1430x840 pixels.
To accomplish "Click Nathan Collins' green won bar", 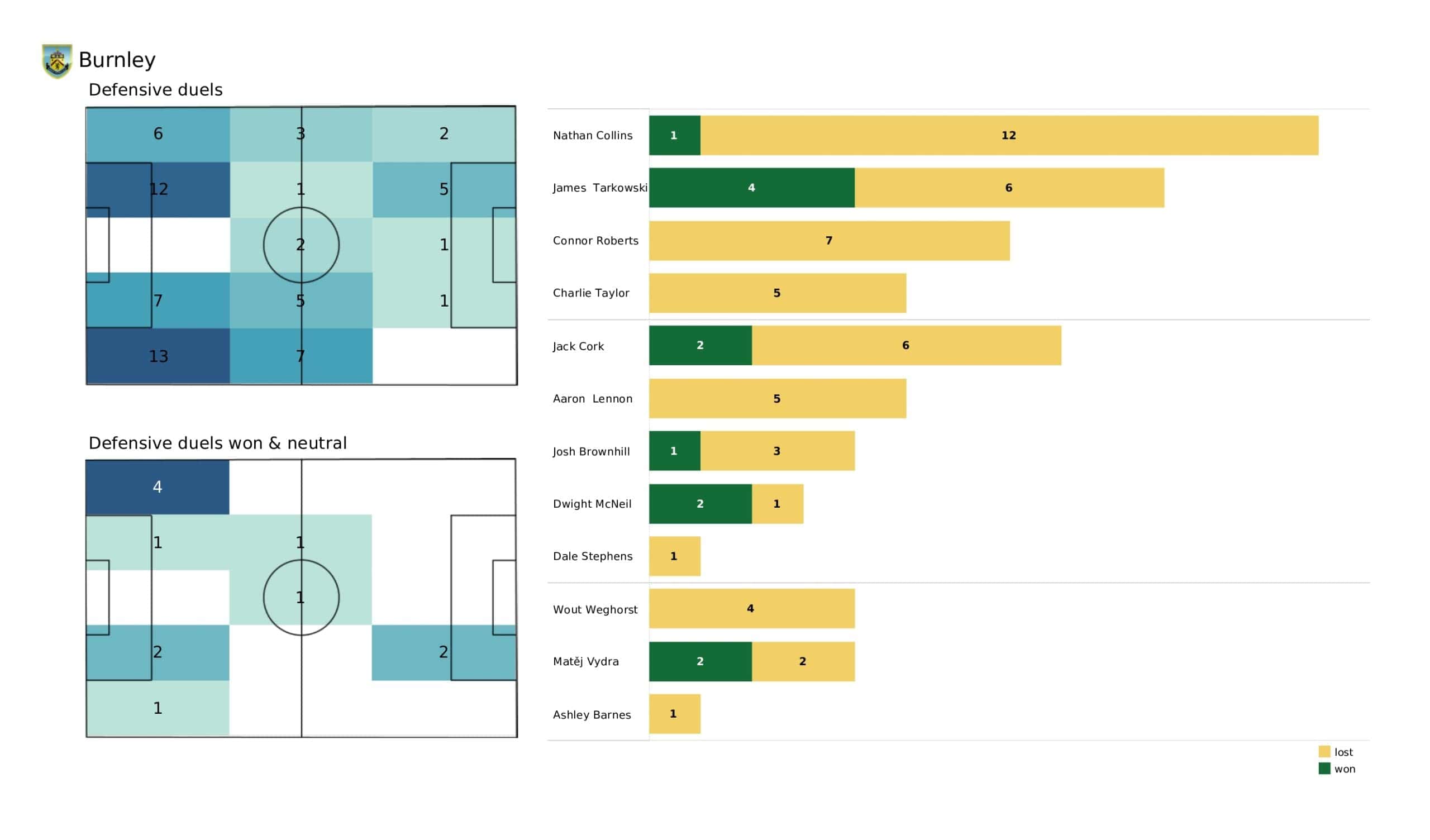I will tap(674, 135).
